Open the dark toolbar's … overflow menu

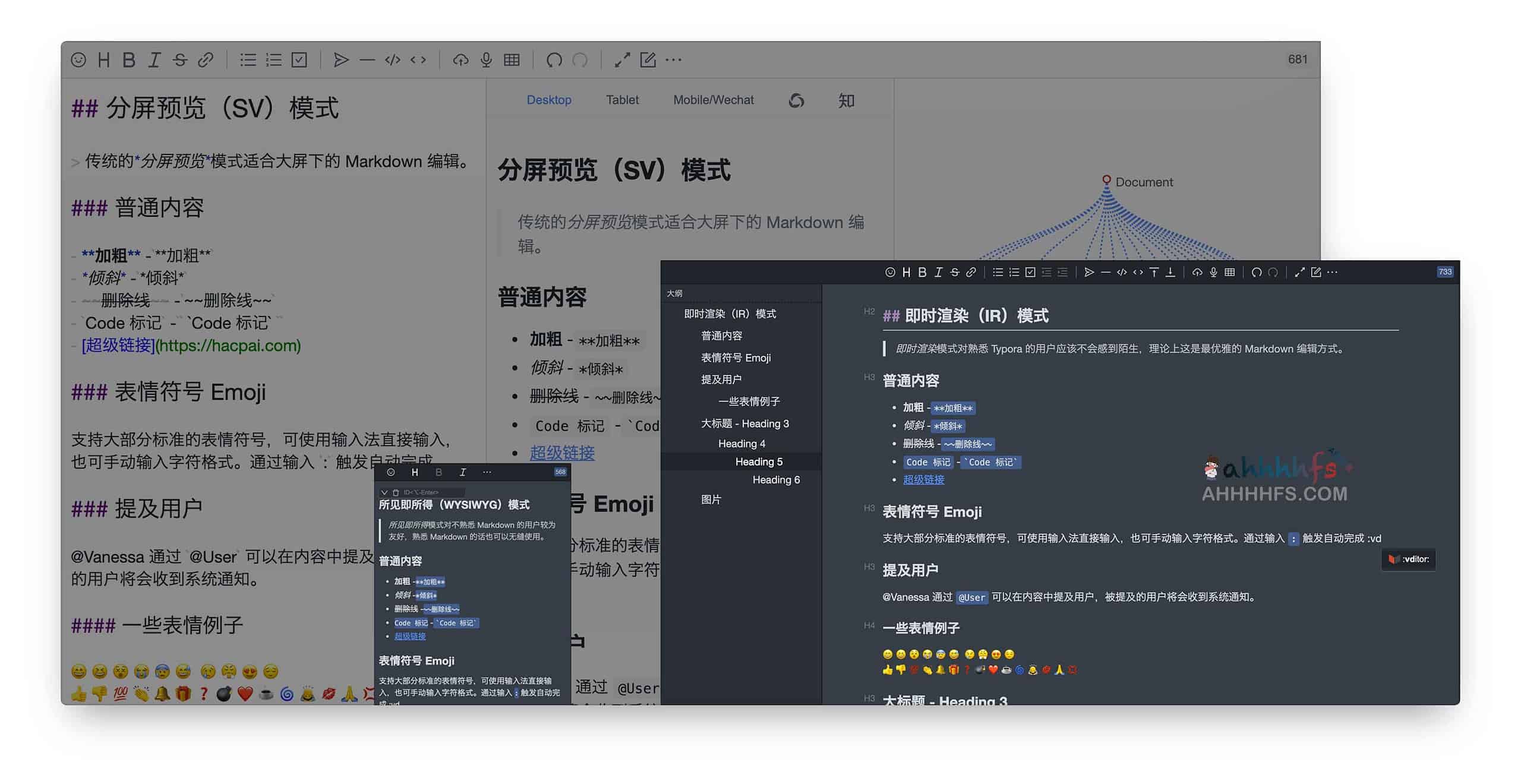pos(1332,272)
